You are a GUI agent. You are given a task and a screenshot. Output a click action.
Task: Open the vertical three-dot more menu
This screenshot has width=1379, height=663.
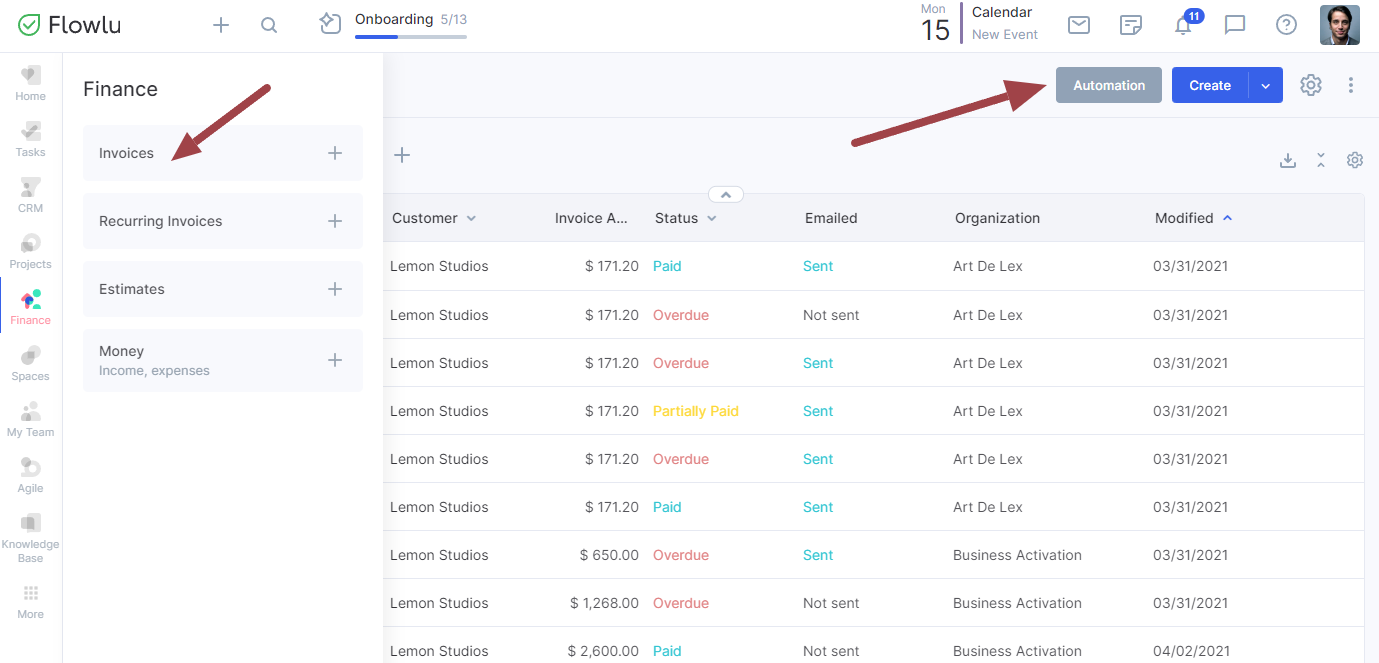[x=1351, y=85]
